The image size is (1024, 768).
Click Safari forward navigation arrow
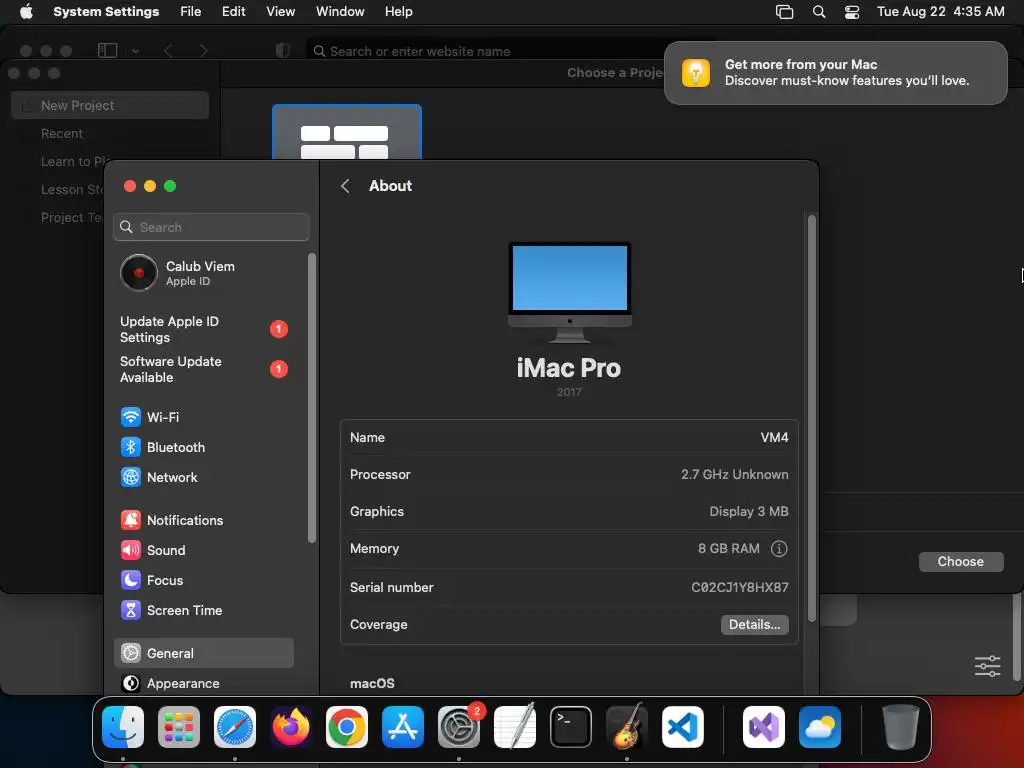(x=203, y=50)
